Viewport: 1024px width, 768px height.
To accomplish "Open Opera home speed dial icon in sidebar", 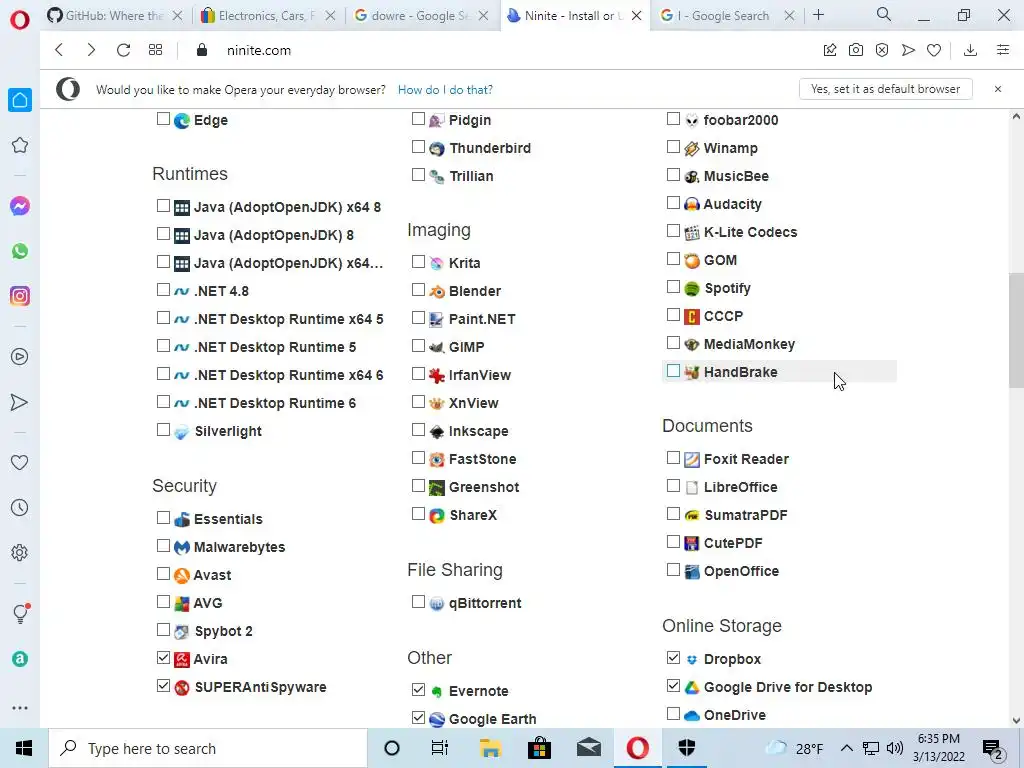I will pyautogui.click(x=20, y=100).
